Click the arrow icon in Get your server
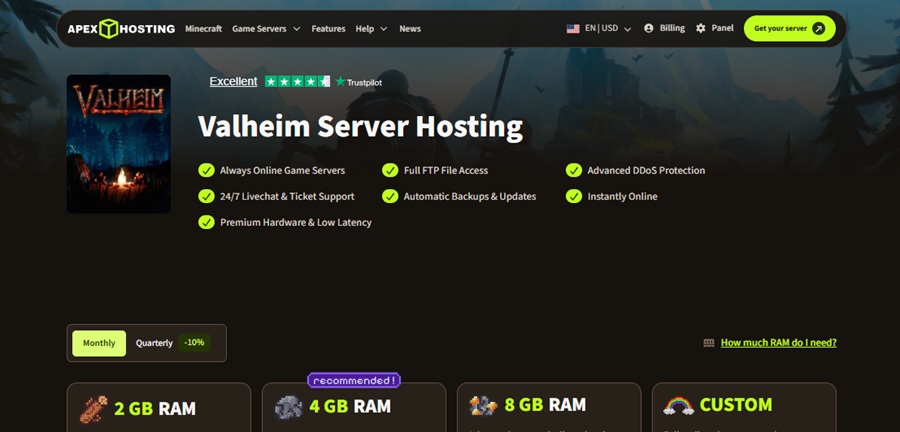 (x=818, y=29)
